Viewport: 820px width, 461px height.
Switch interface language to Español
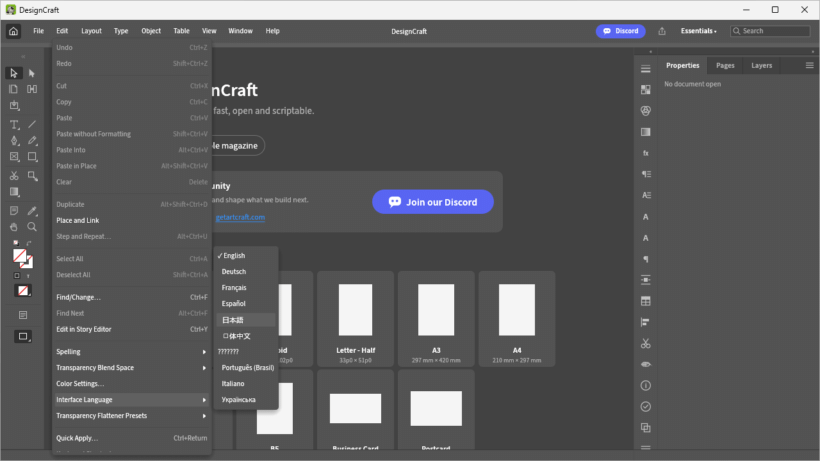point(246,304)
